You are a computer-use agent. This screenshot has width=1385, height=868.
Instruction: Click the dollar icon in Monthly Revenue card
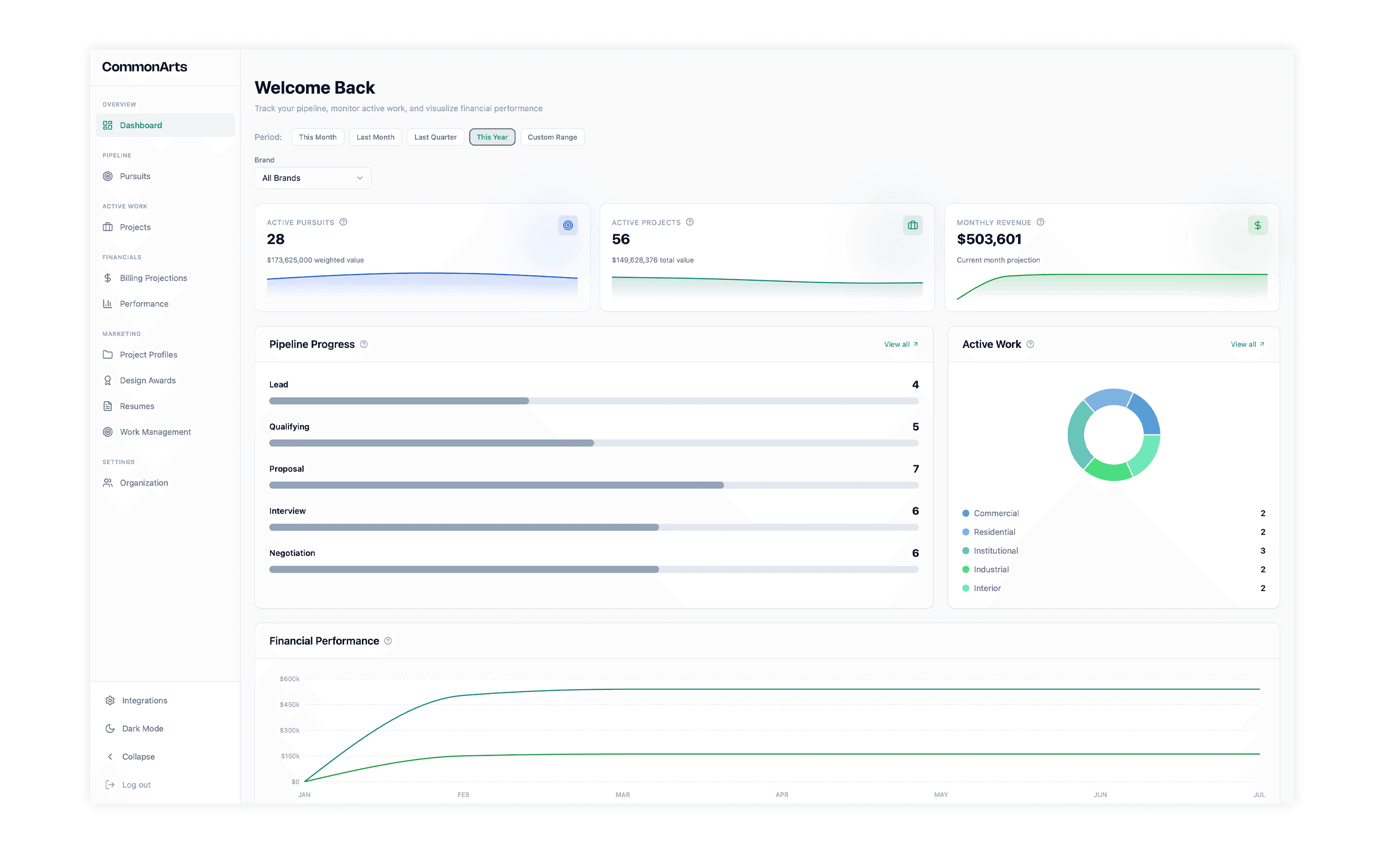1257,225
